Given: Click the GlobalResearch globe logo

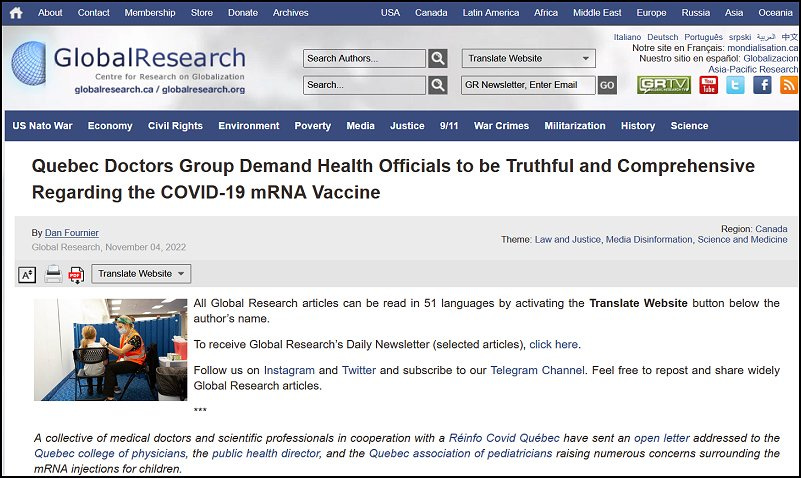Looking at the screenshot, I should pyautogui.click(x=29, y=63).
